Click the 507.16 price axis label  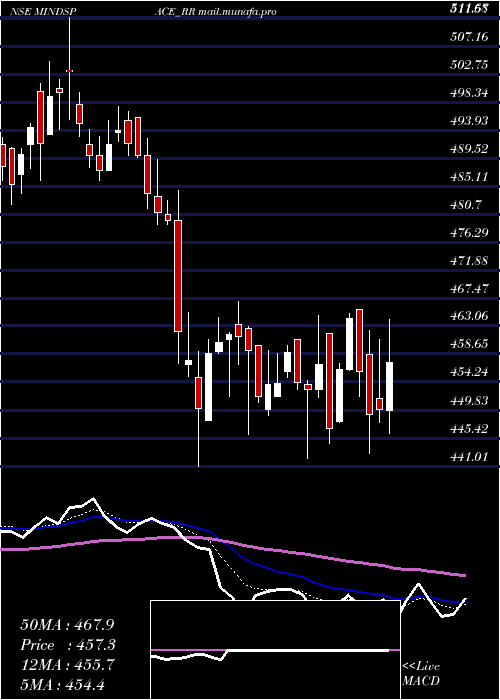[469, 37]
